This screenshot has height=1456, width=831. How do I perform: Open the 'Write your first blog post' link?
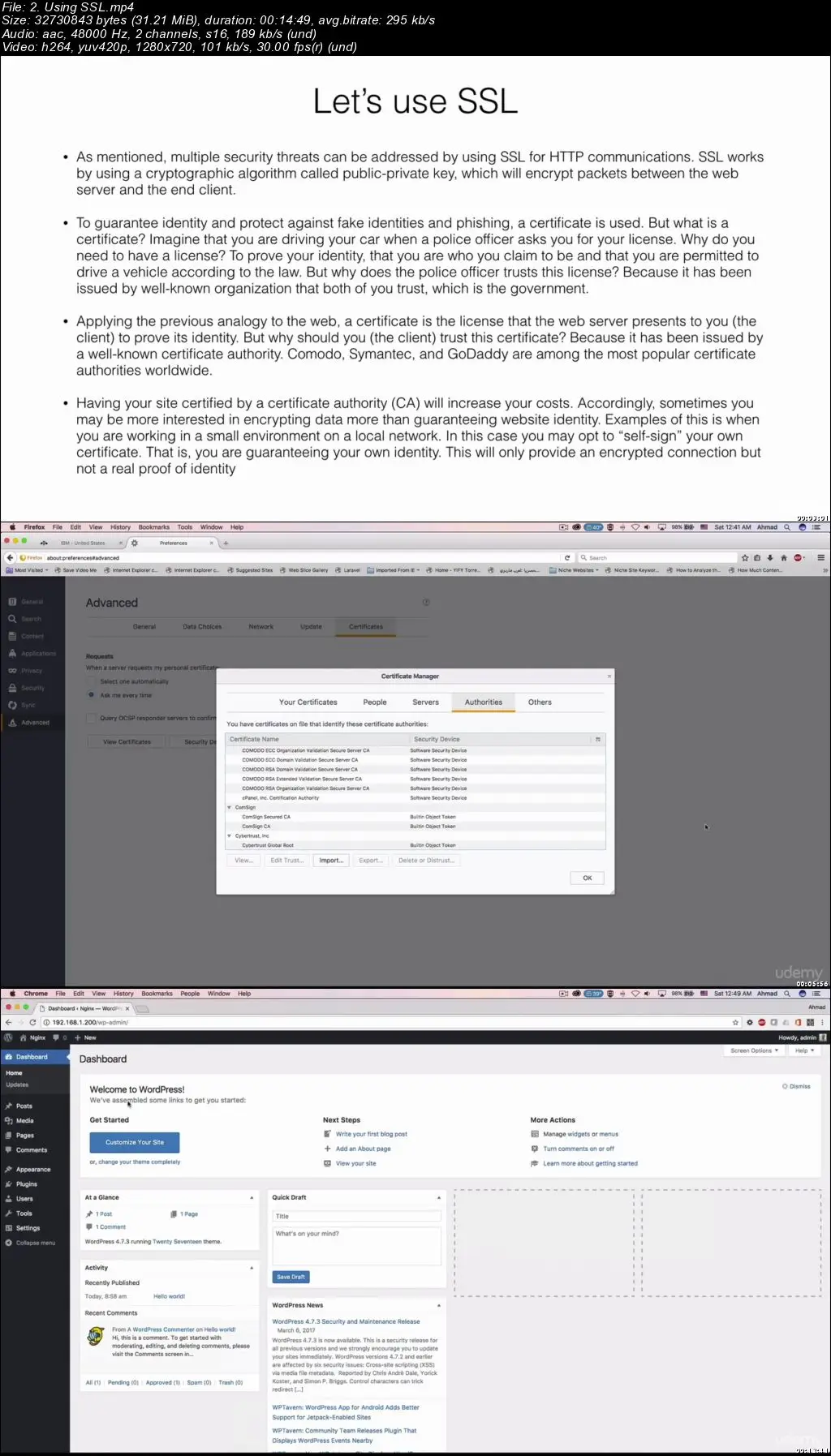click(x=372, y=1135)
